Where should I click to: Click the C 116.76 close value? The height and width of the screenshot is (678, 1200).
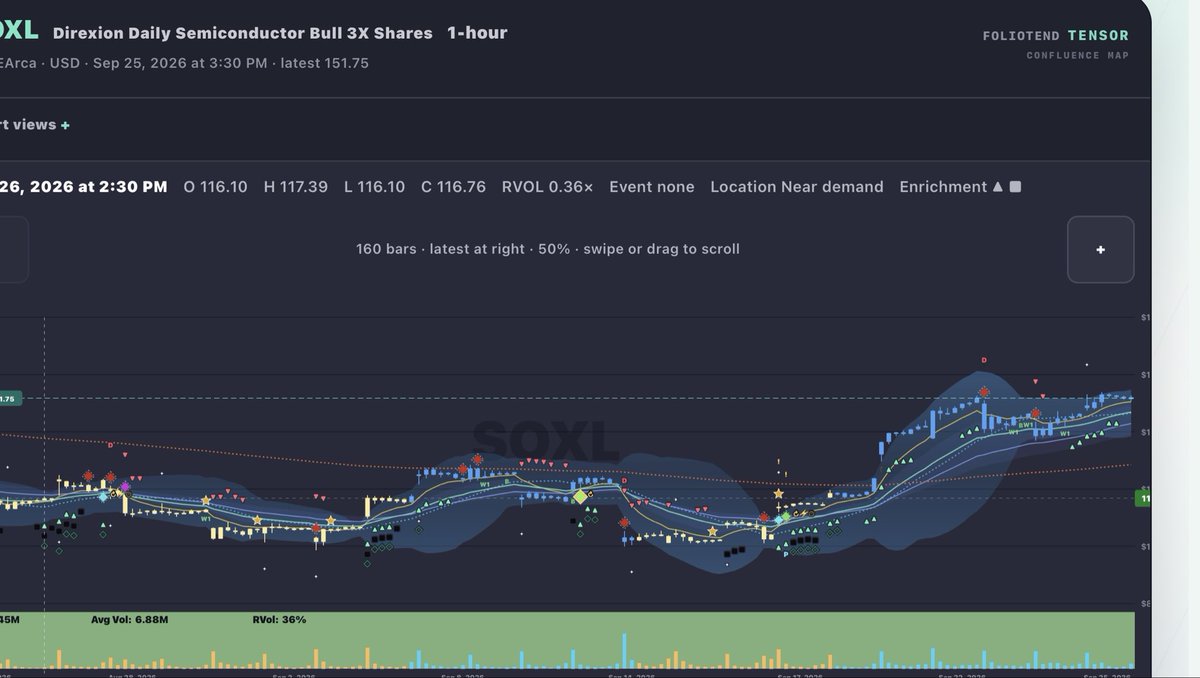tap(454, 187)
